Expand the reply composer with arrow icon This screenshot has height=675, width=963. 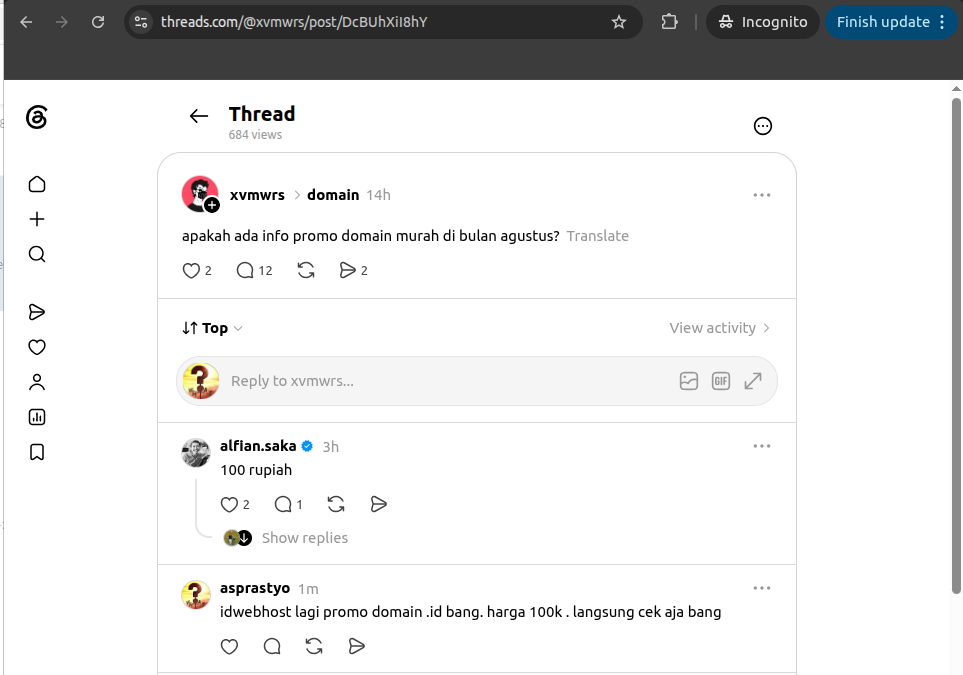tap(753, 381)
